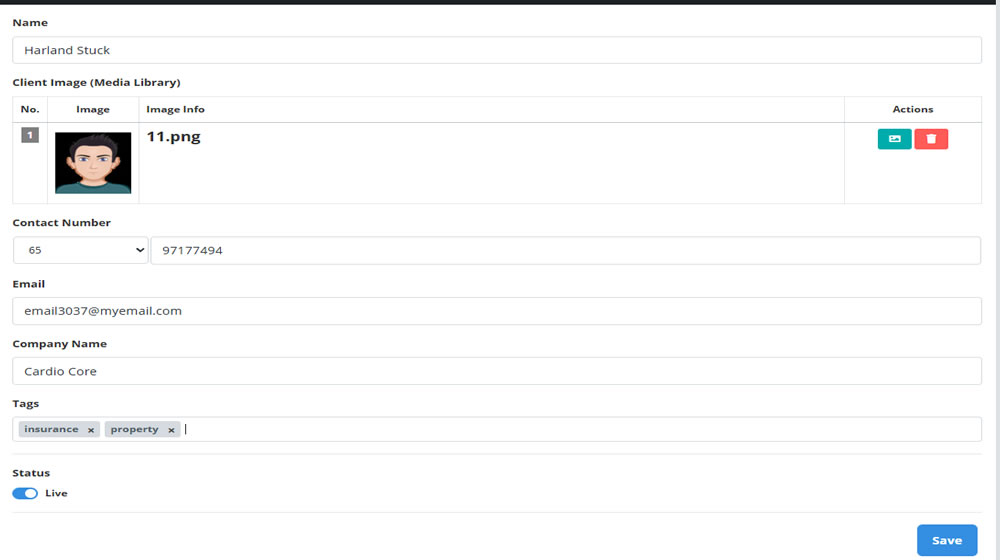Click the row number 1 badge

[x=30, y=135]
